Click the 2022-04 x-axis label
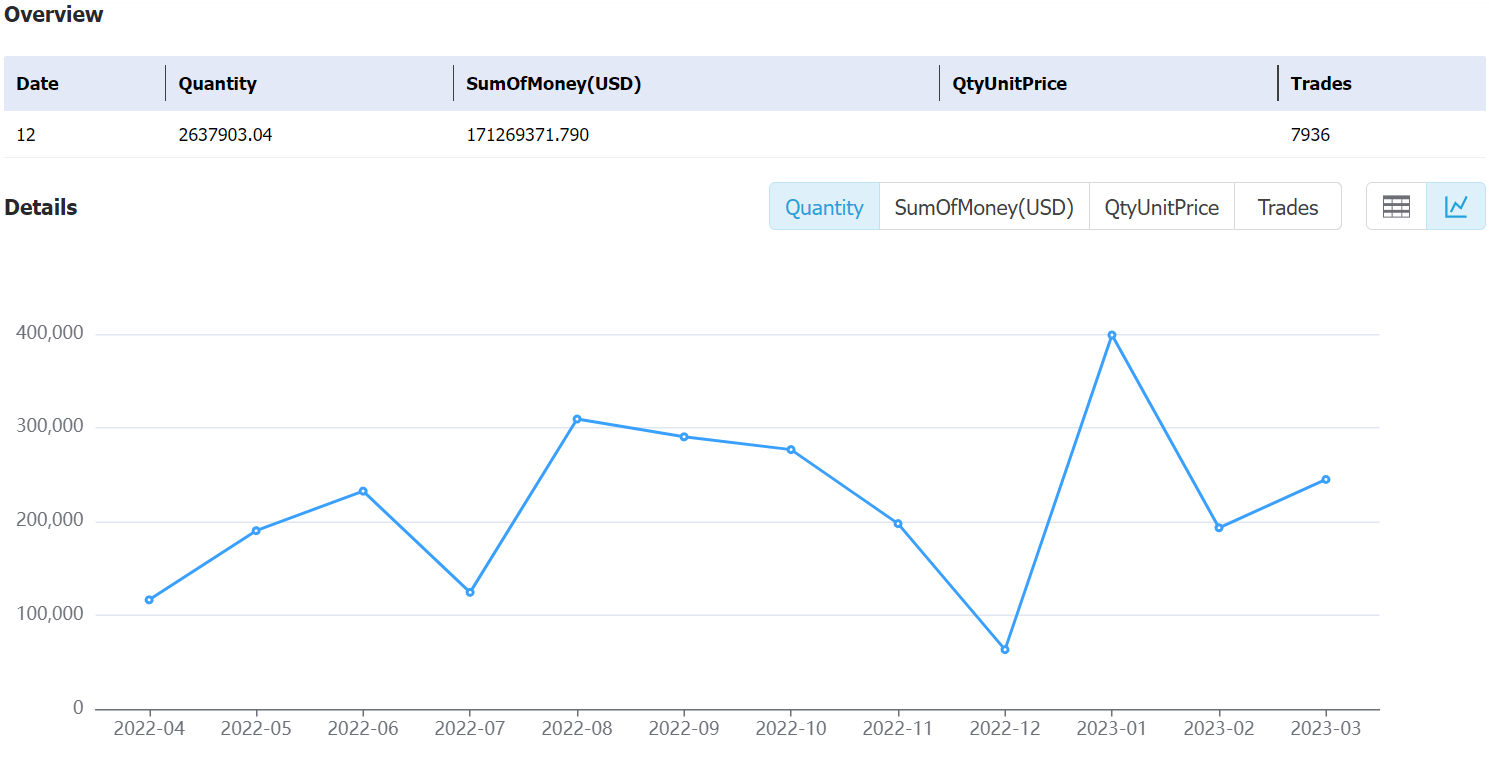1489x777 pixels. (x=149, y=728)
